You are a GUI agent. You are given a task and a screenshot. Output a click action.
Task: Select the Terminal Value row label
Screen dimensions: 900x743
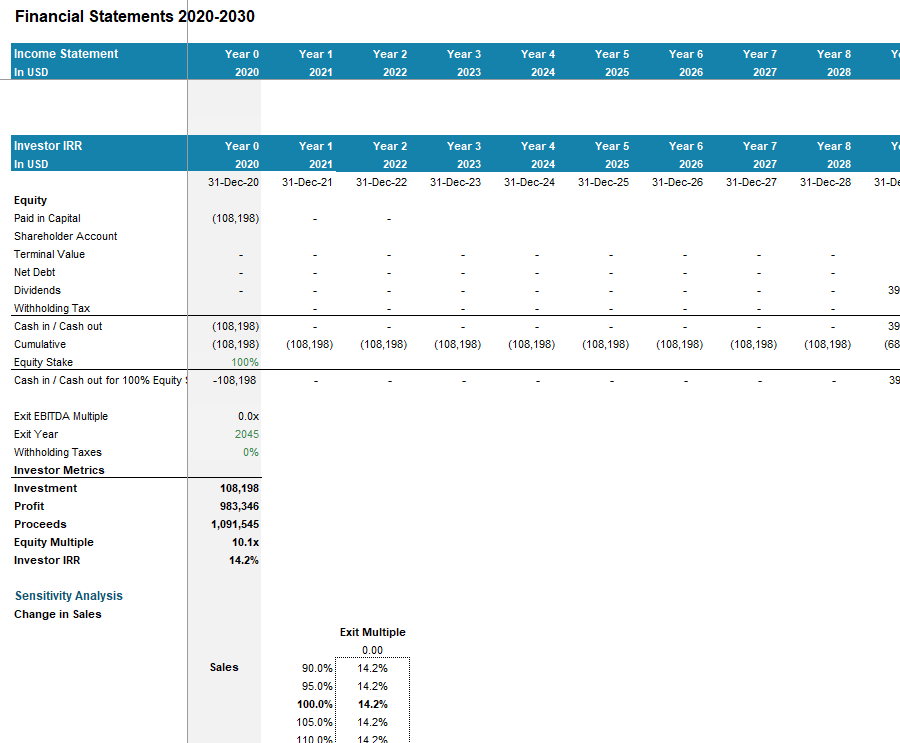click(x=49, y=254)
